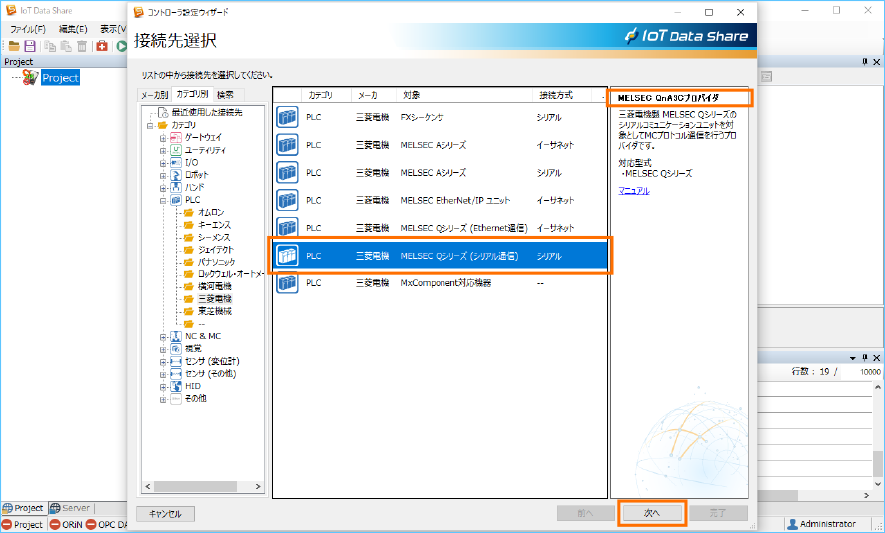Click the 視覚 category icon
Screen dimensions: 885x533
click(176, 348)
